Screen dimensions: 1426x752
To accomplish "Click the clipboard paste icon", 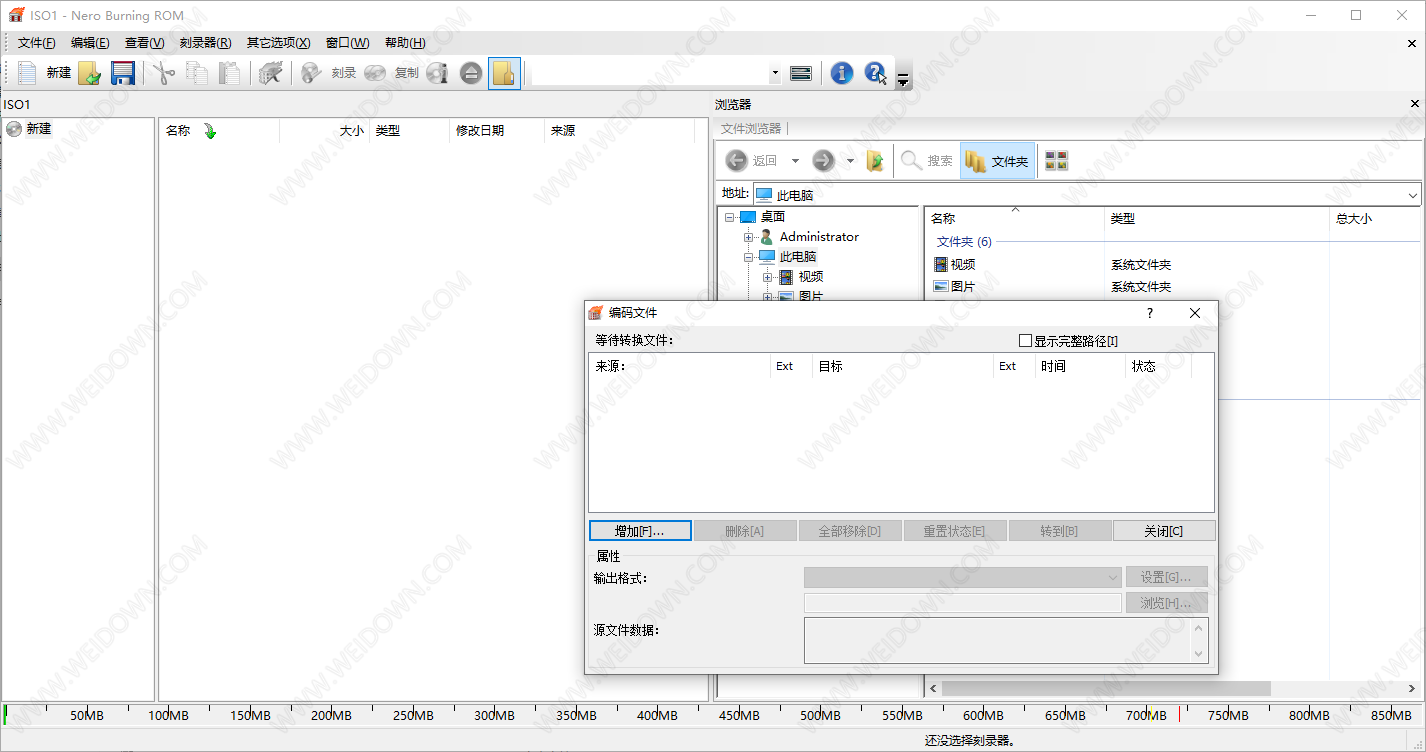I will tap(230, 72).
